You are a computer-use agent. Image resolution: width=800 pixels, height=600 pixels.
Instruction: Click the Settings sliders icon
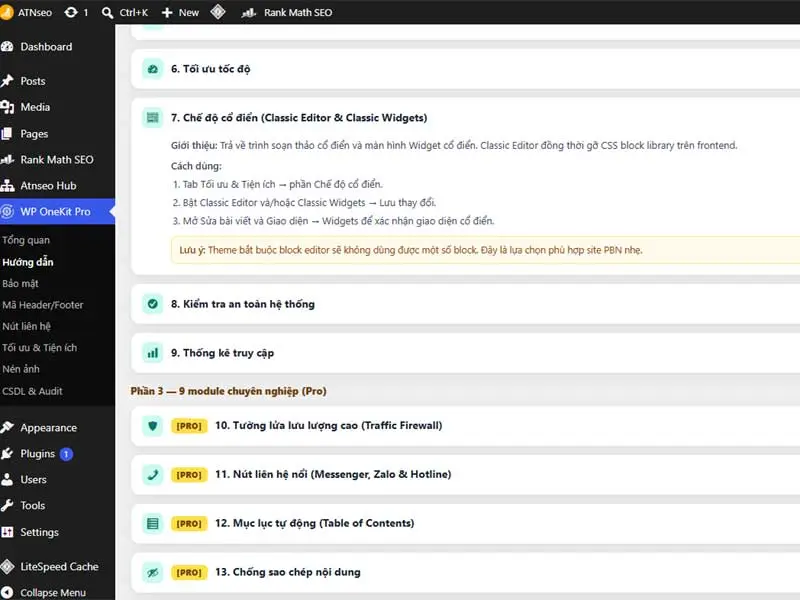click(x=7, y=532)
